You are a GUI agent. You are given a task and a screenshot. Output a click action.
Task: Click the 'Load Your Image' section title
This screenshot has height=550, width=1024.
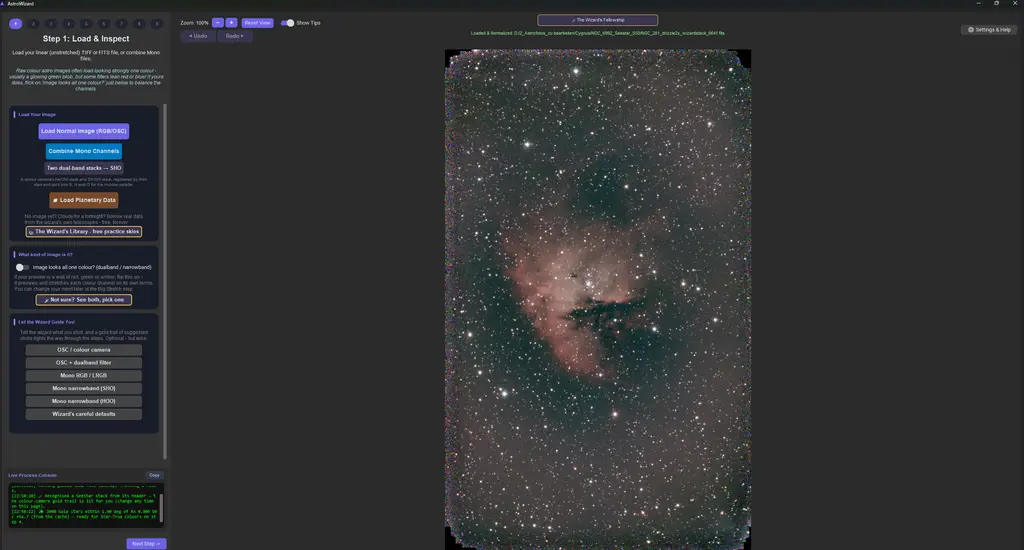(x=37, y=115)
